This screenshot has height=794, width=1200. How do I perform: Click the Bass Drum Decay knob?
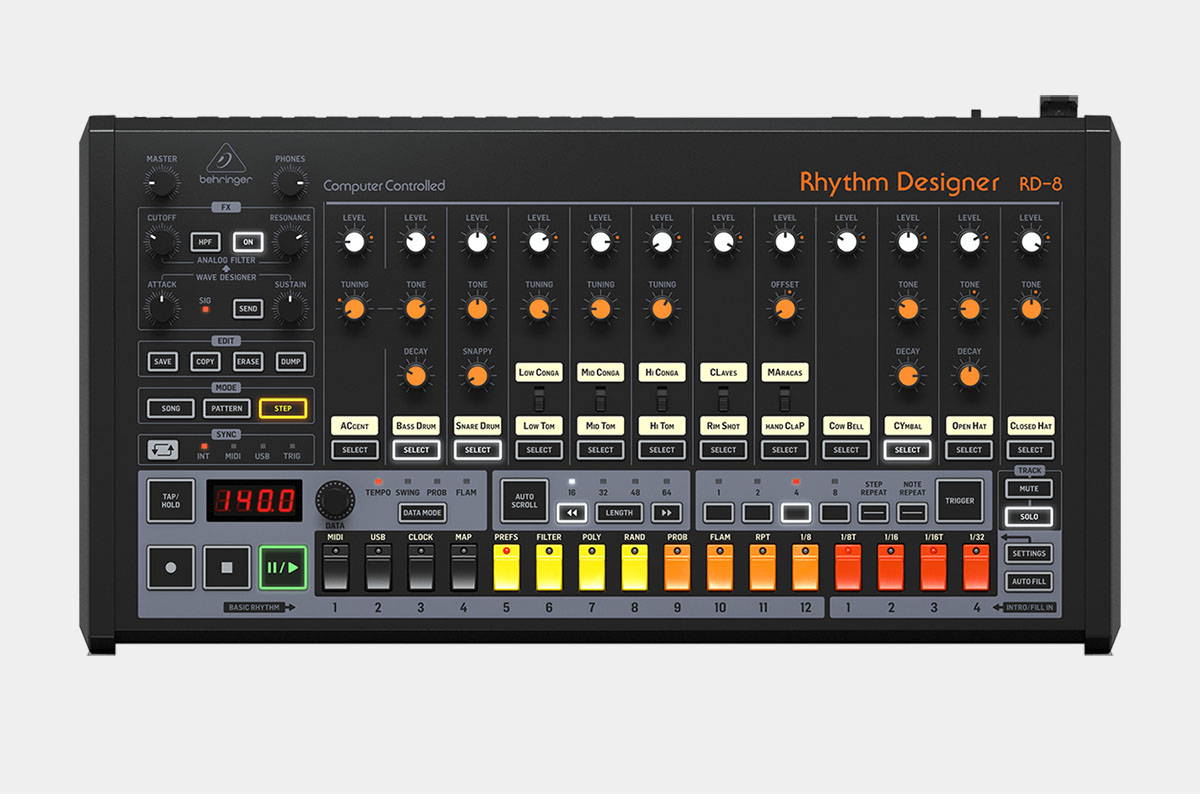[x=416, y=376]
